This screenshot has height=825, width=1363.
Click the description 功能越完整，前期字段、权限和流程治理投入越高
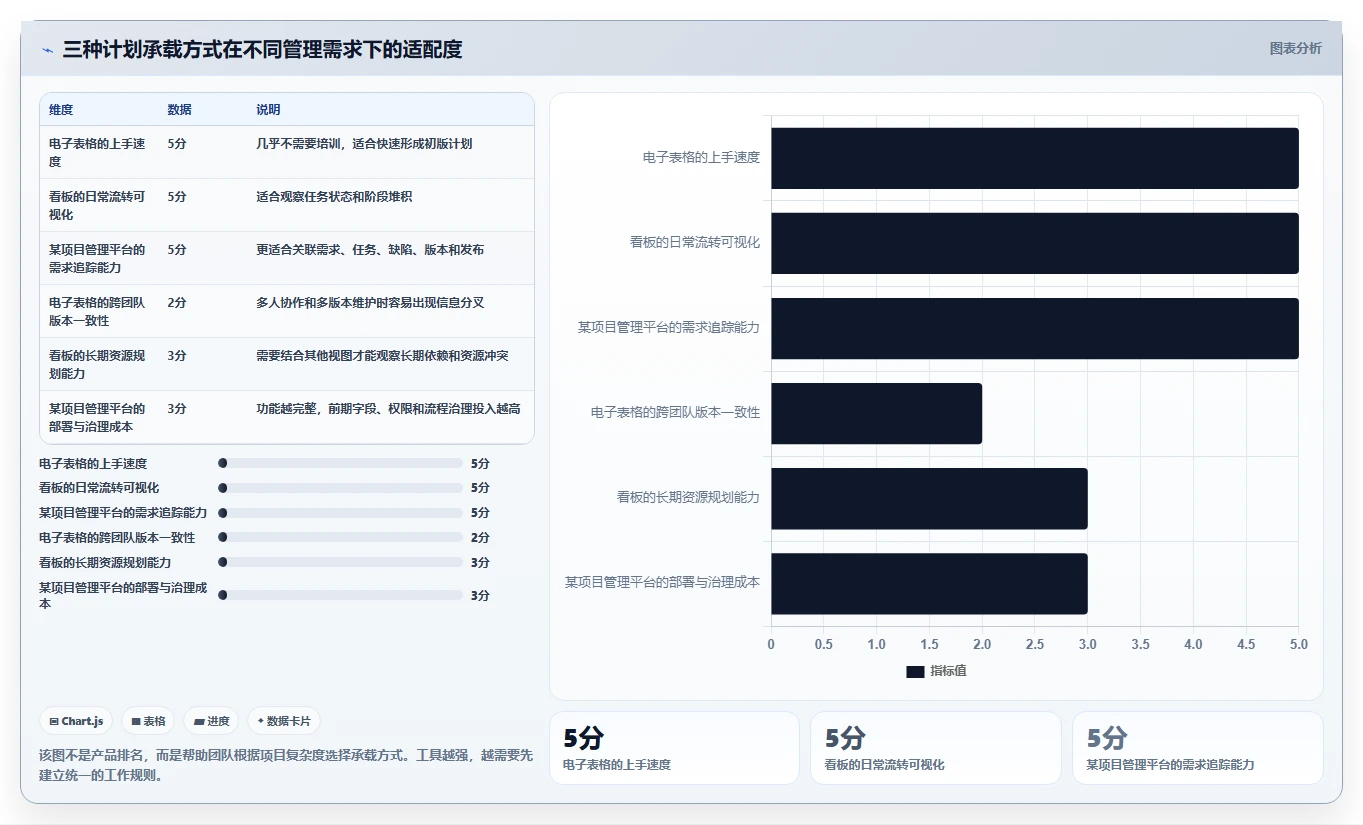click(388, 409)
